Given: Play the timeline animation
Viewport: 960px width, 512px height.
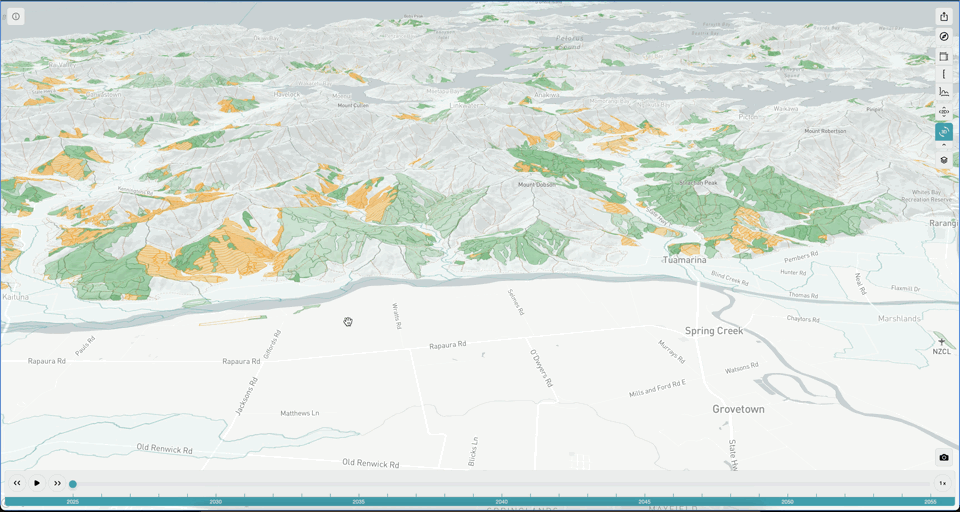Looking at the screenshot, I should (x=37, y=483).
